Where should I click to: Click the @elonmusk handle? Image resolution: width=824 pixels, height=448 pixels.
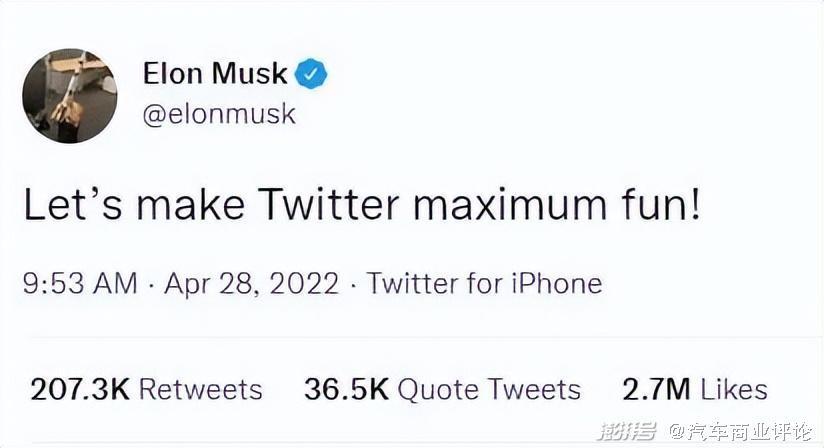[219, 114]
